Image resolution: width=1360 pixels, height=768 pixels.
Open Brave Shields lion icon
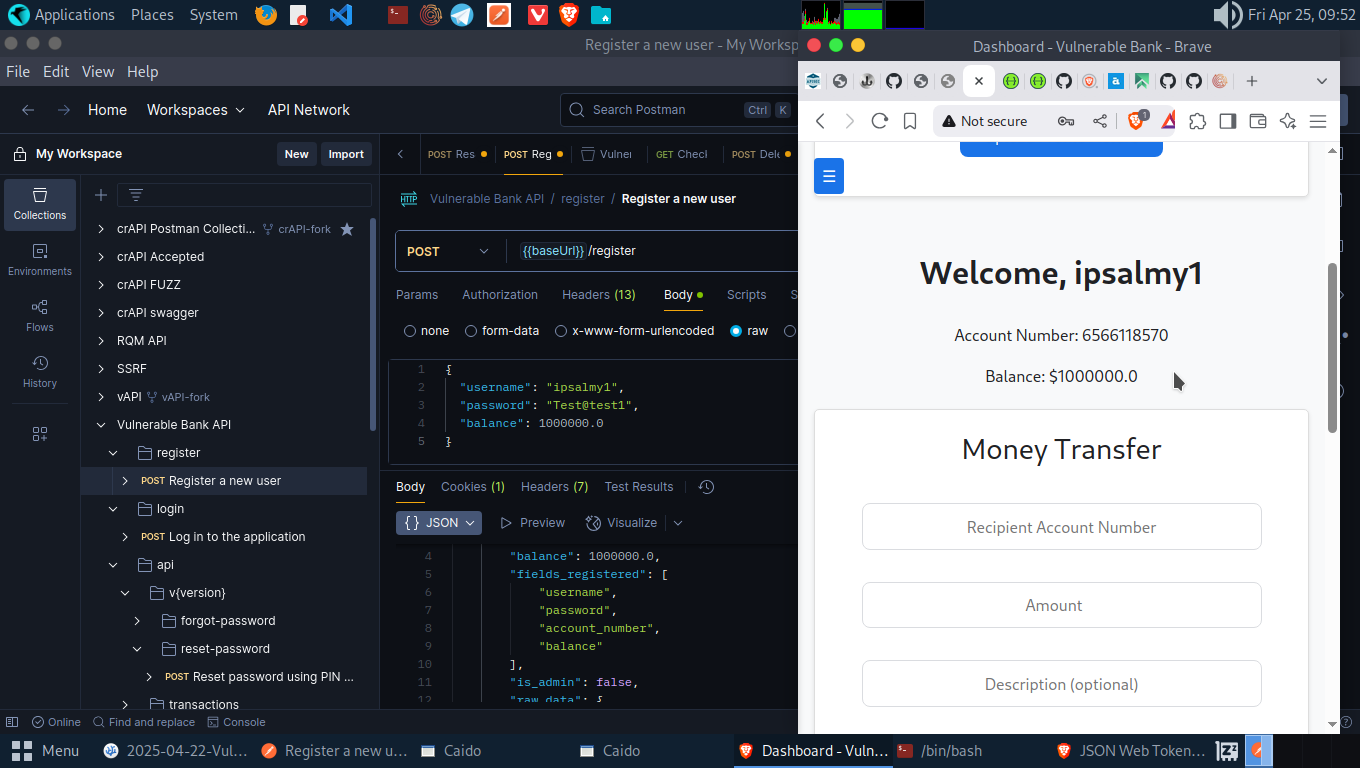point(1137,121)
